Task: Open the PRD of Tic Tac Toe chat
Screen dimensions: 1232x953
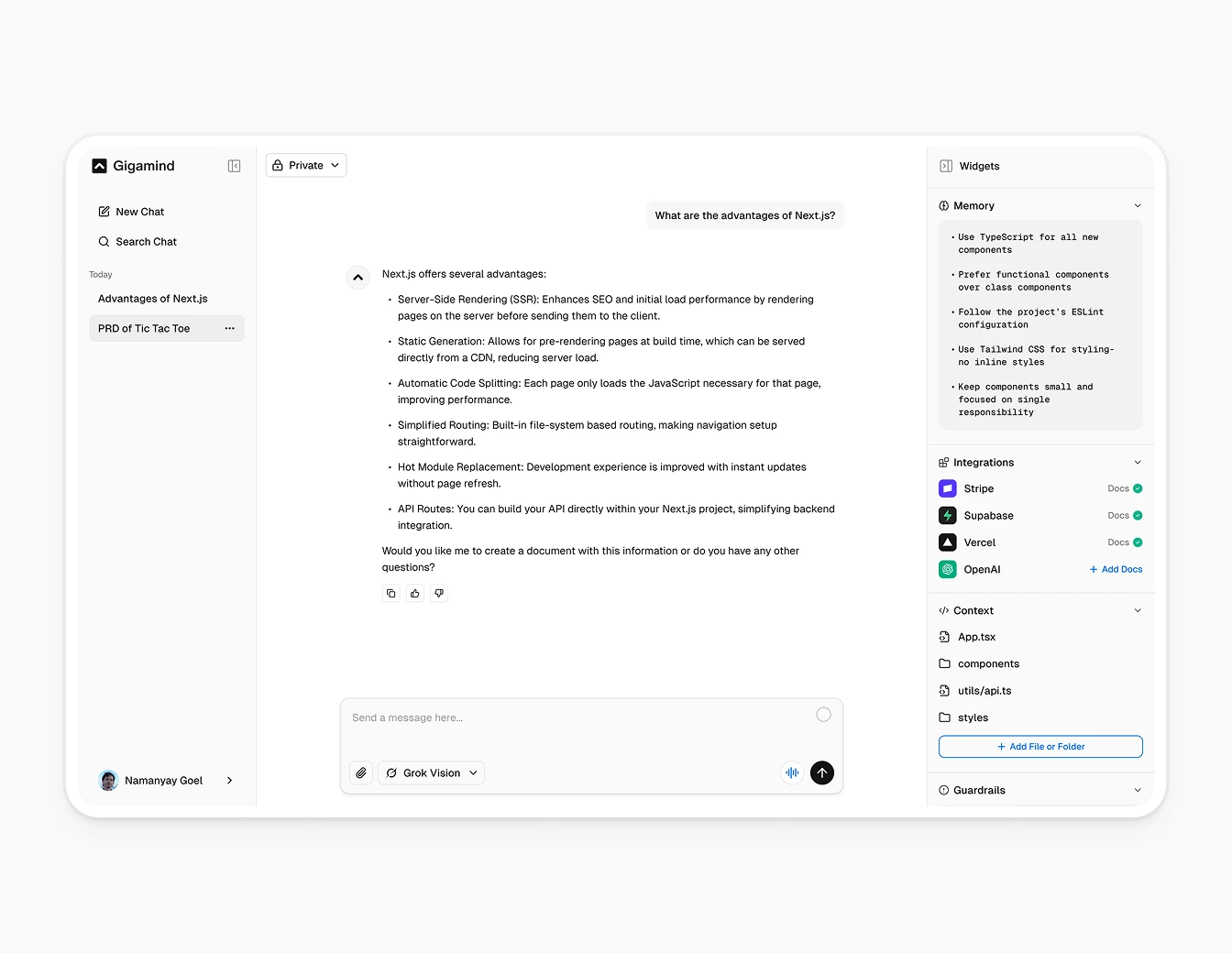Action: (144, 328)
